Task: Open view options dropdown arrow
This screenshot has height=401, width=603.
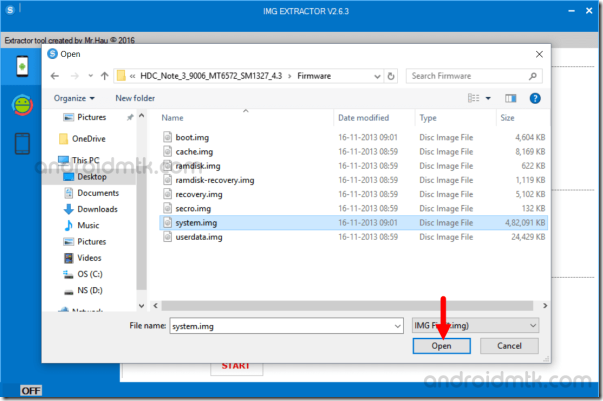Action: 488,98
